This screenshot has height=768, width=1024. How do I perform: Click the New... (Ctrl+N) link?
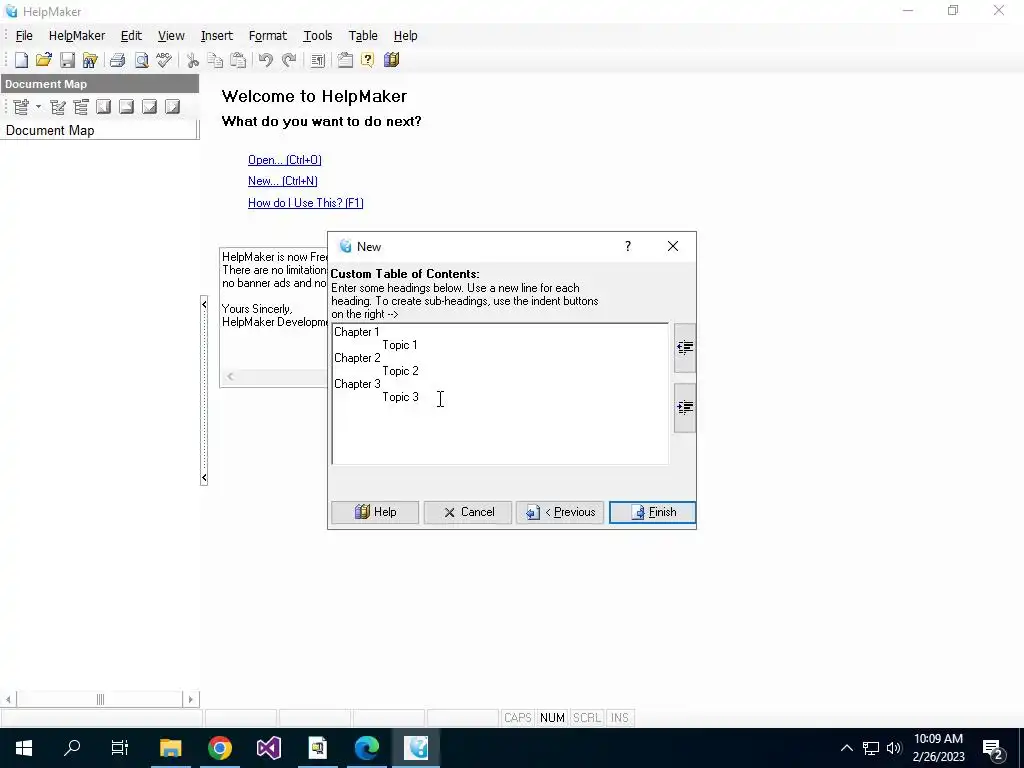pos(283,181)
